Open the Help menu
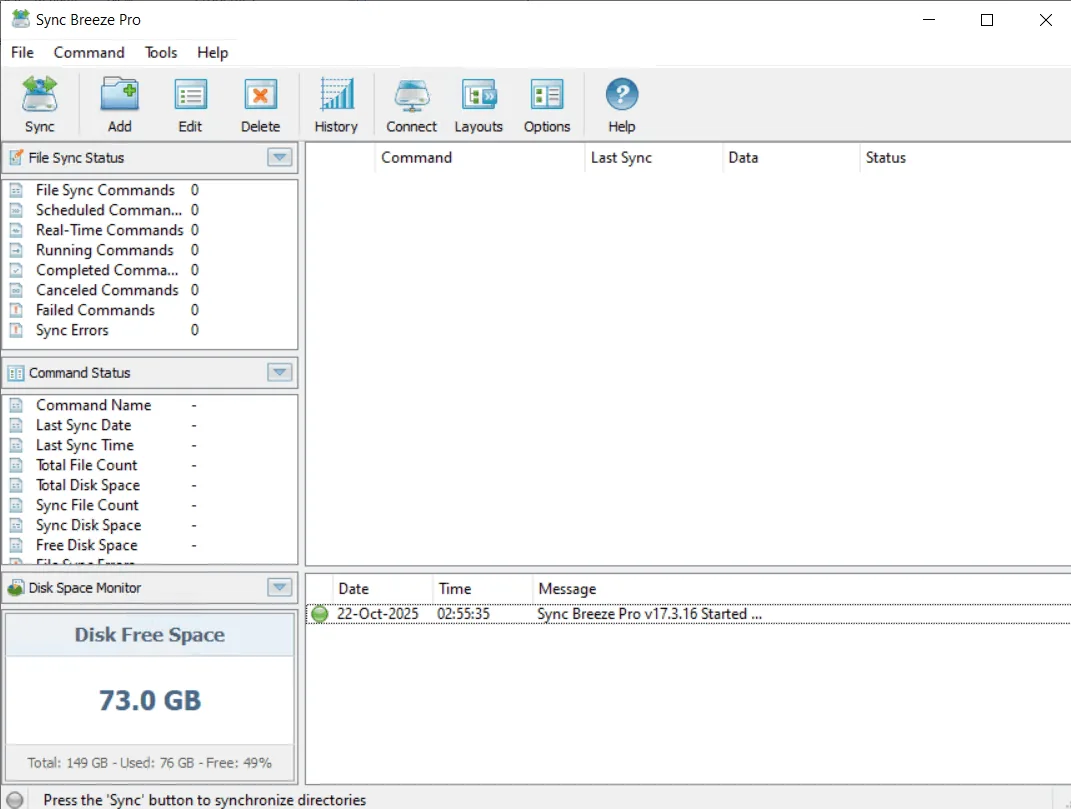This screenshot has height=809, width=1071. click(212, 53)
